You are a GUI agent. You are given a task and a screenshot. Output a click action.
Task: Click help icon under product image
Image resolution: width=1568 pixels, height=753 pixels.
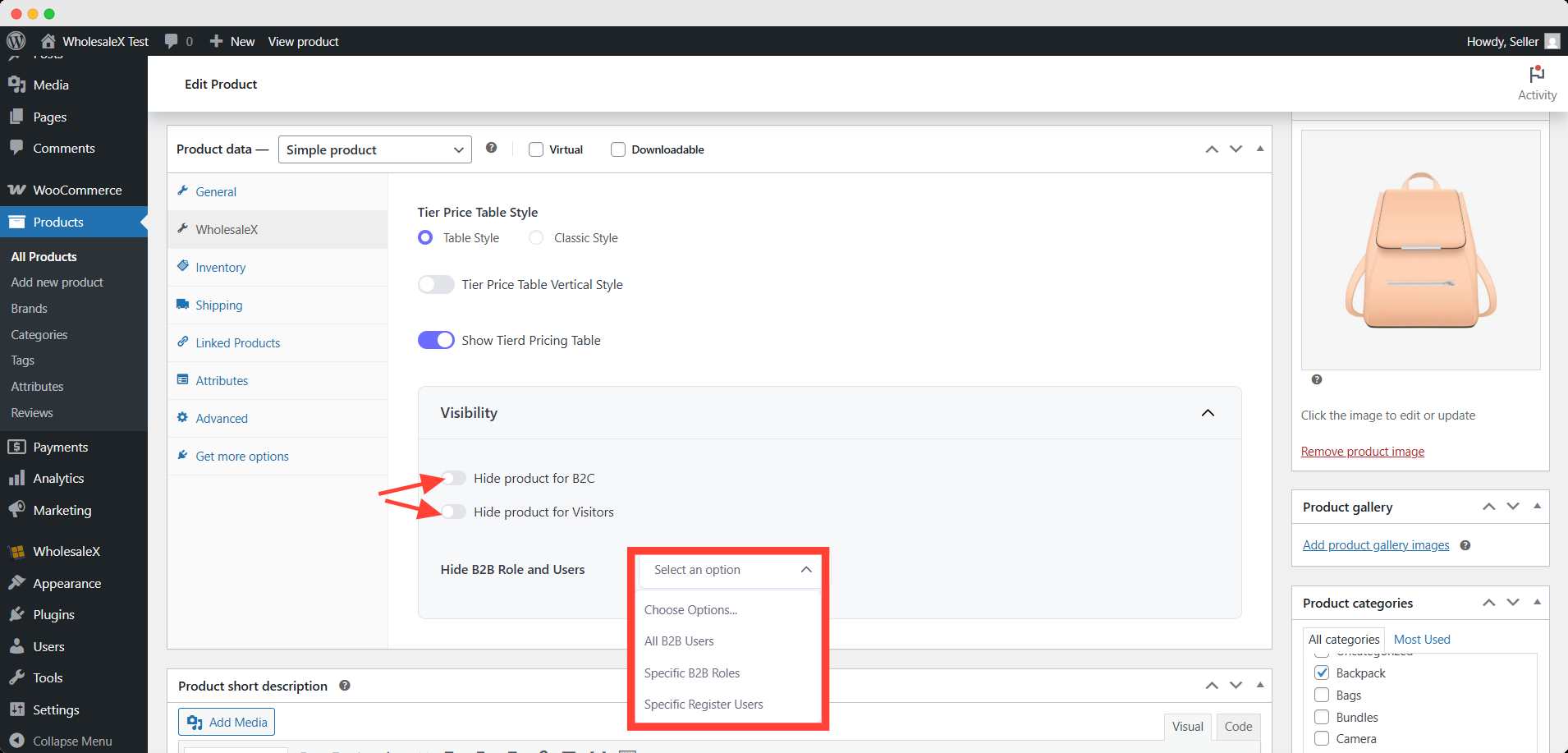[x=1317, y=379]
